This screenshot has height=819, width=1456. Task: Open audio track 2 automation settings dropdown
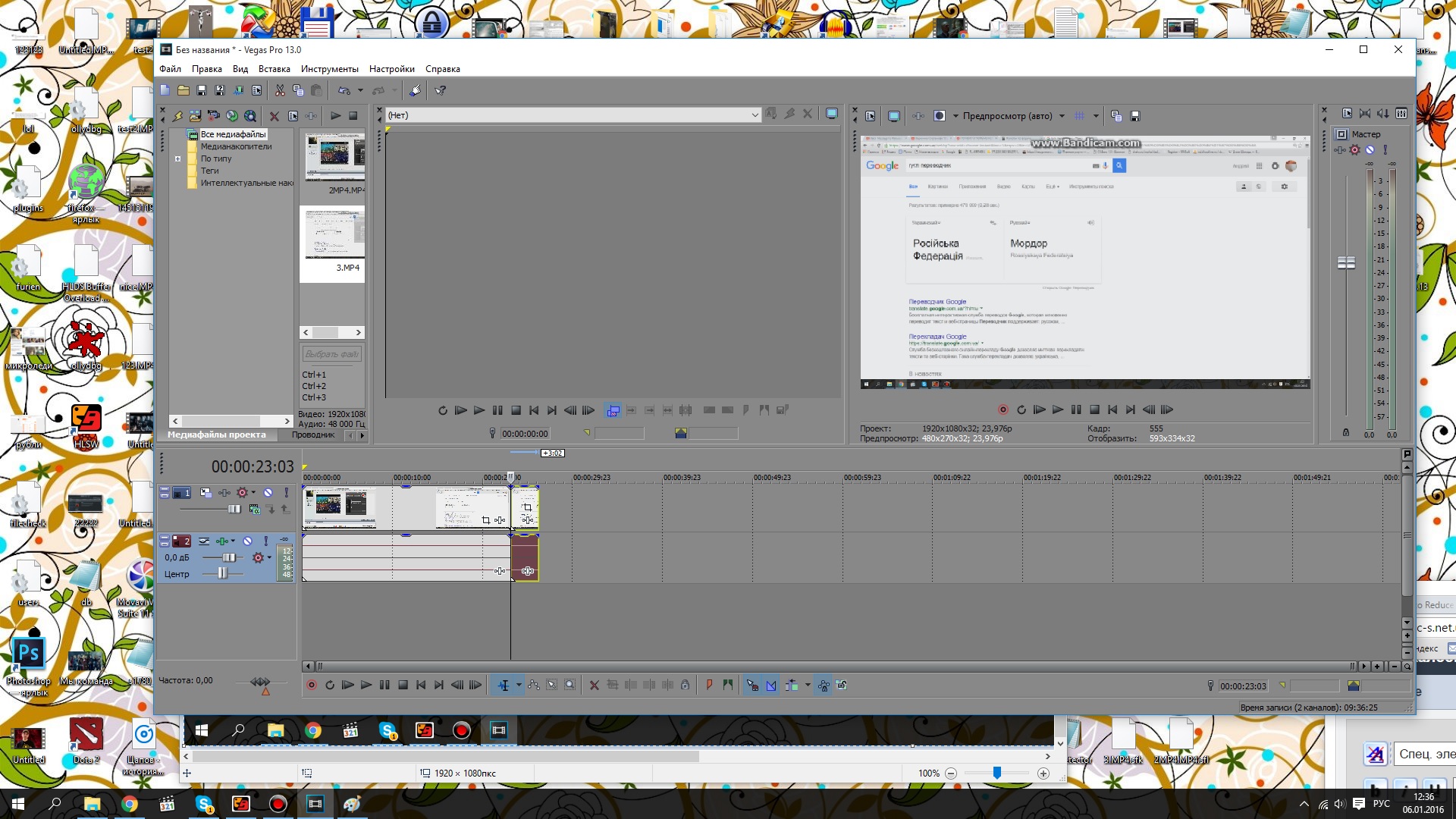269,557
